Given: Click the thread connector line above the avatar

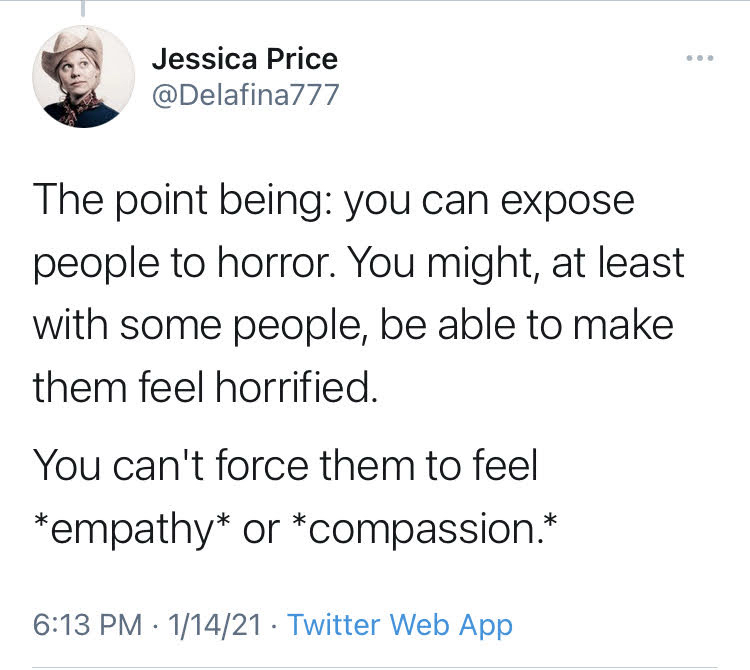Looking at the screenshot, I should 83,9.
